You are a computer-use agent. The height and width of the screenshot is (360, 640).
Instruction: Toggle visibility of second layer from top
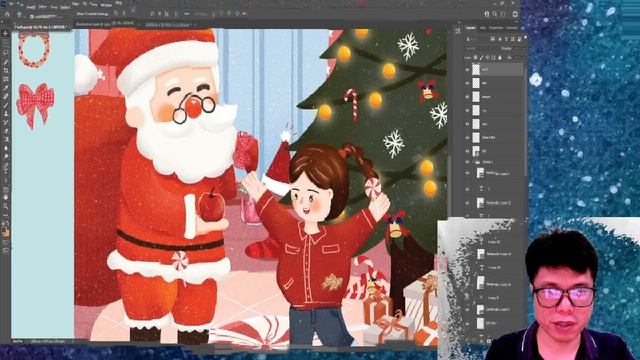coord(467,83)
